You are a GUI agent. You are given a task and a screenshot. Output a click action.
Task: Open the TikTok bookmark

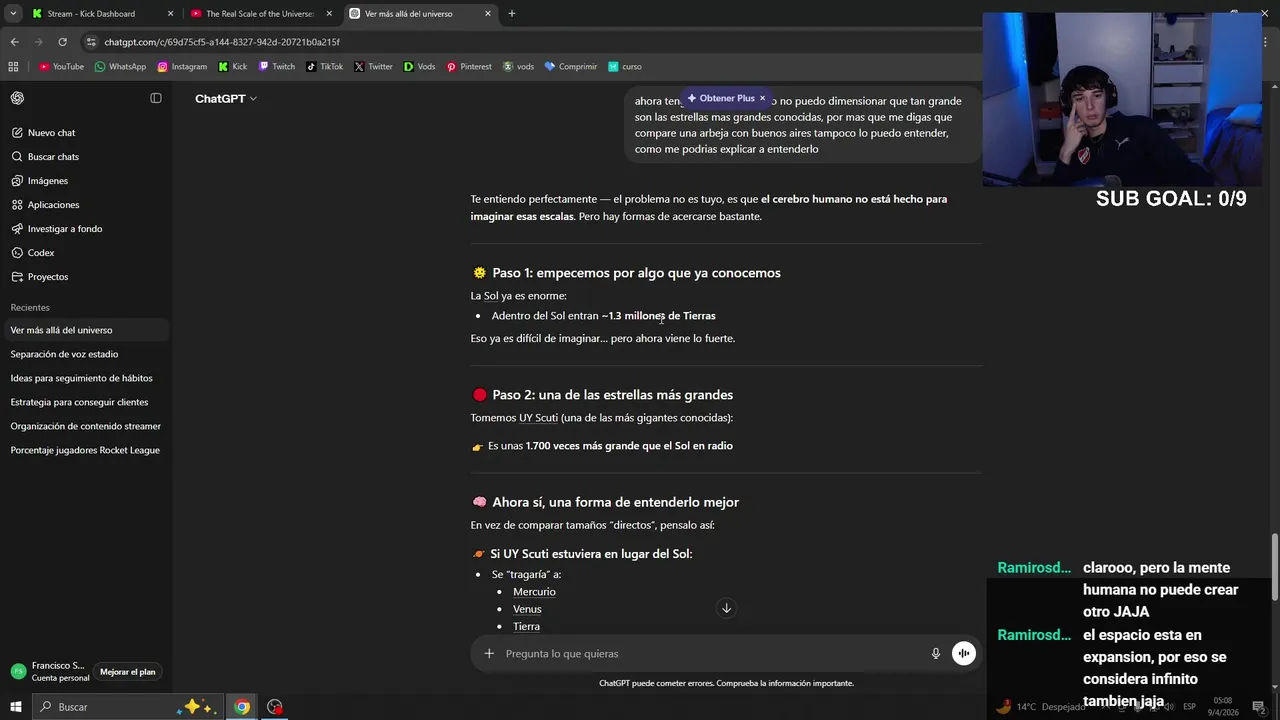(325, 67)
